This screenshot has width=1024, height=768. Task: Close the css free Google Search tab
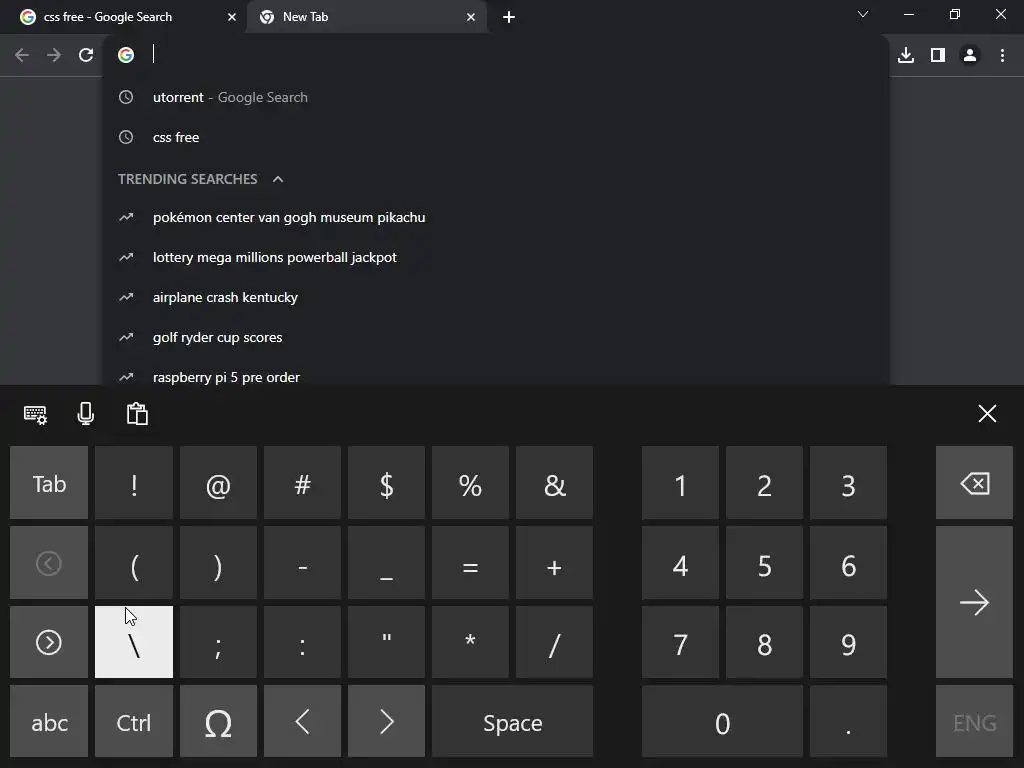[232, 17]
